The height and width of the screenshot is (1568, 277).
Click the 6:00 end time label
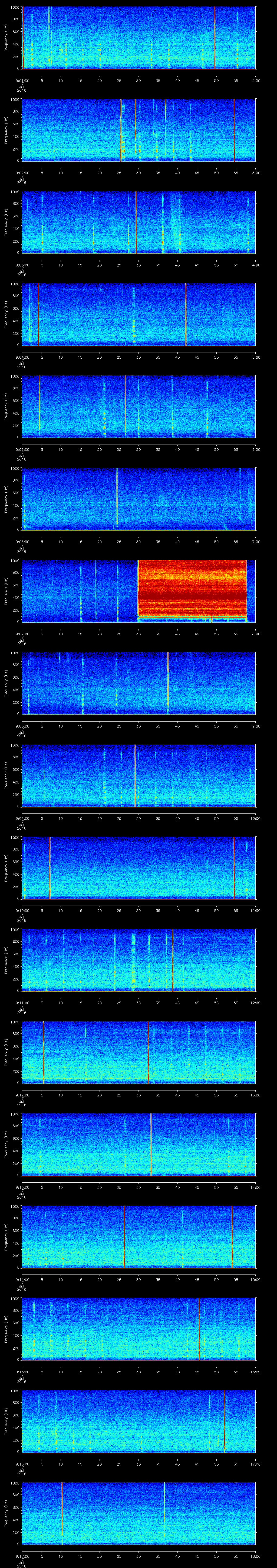256,449
